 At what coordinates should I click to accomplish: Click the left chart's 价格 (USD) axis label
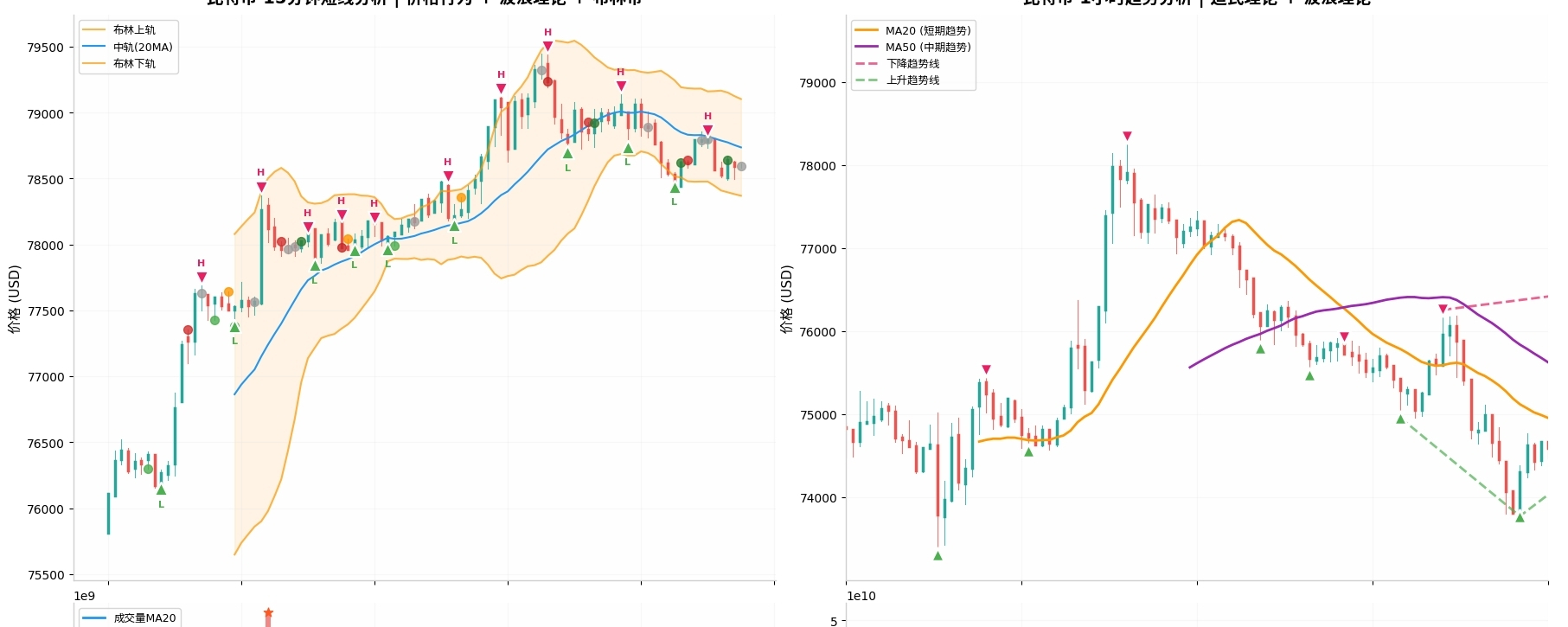14,299
